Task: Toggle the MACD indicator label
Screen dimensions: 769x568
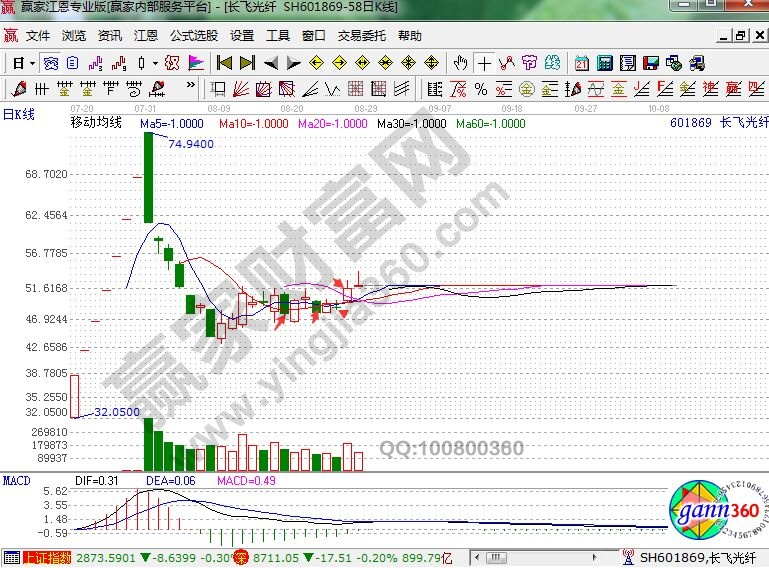Action: (x=17, y=481)
